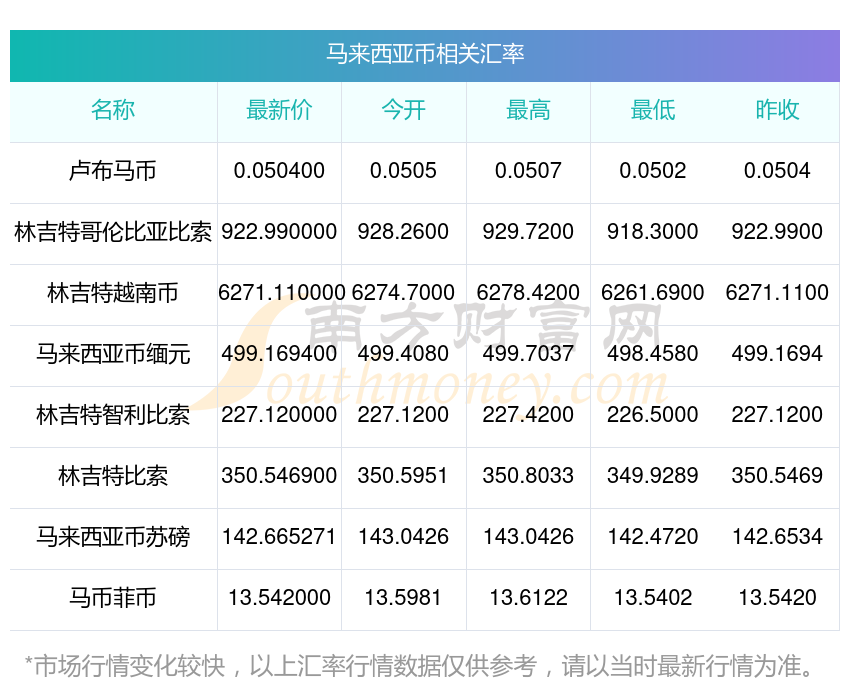Select low value 13.5402
The image size is (850, 698).
click(653, 598)
